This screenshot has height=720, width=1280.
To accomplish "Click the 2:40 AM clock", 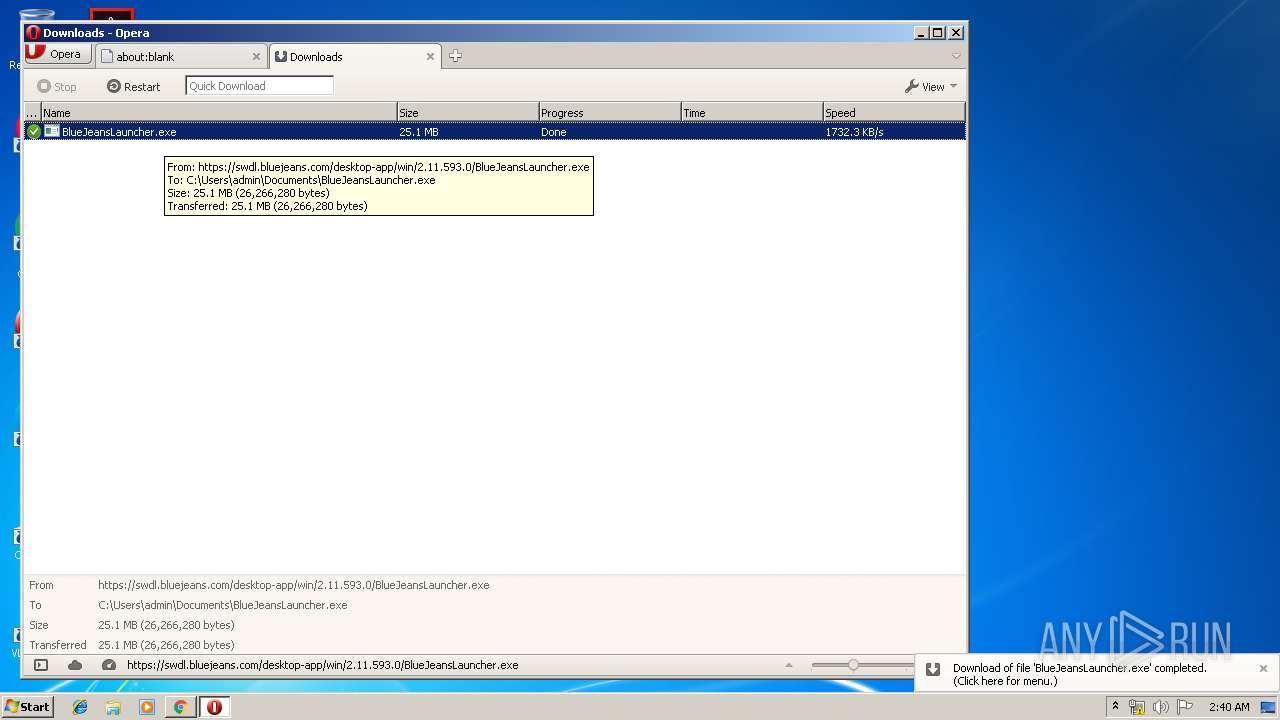I will (1229, 707).
